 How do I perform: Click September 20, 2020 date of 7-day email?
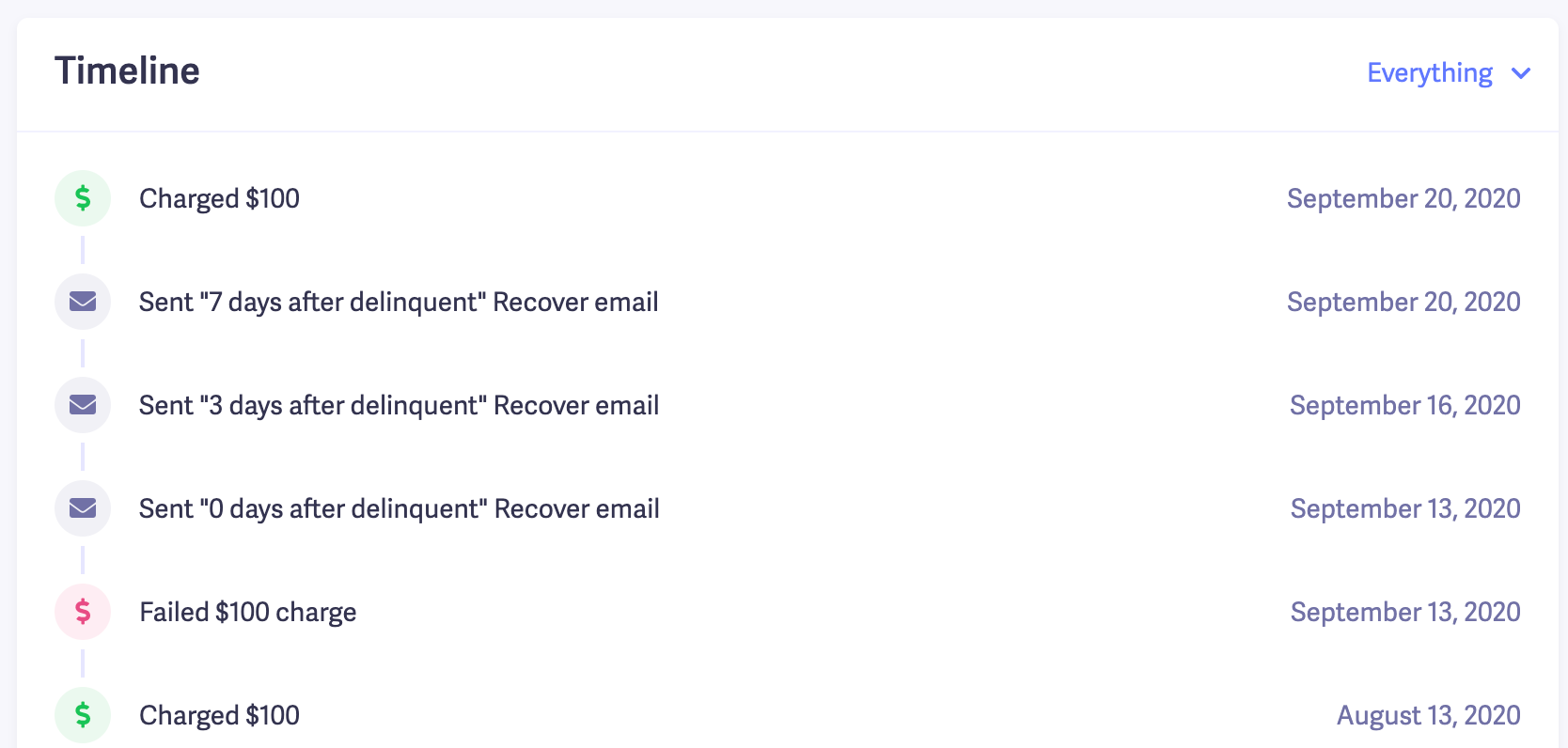point(1403,302)
